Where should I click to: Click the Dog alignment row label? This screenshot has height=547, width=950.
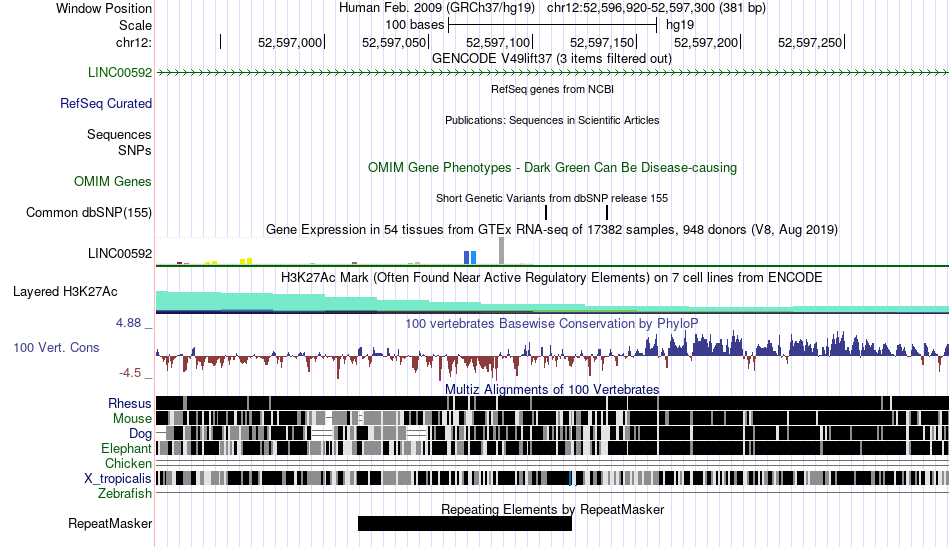click(x=141, y=434)
